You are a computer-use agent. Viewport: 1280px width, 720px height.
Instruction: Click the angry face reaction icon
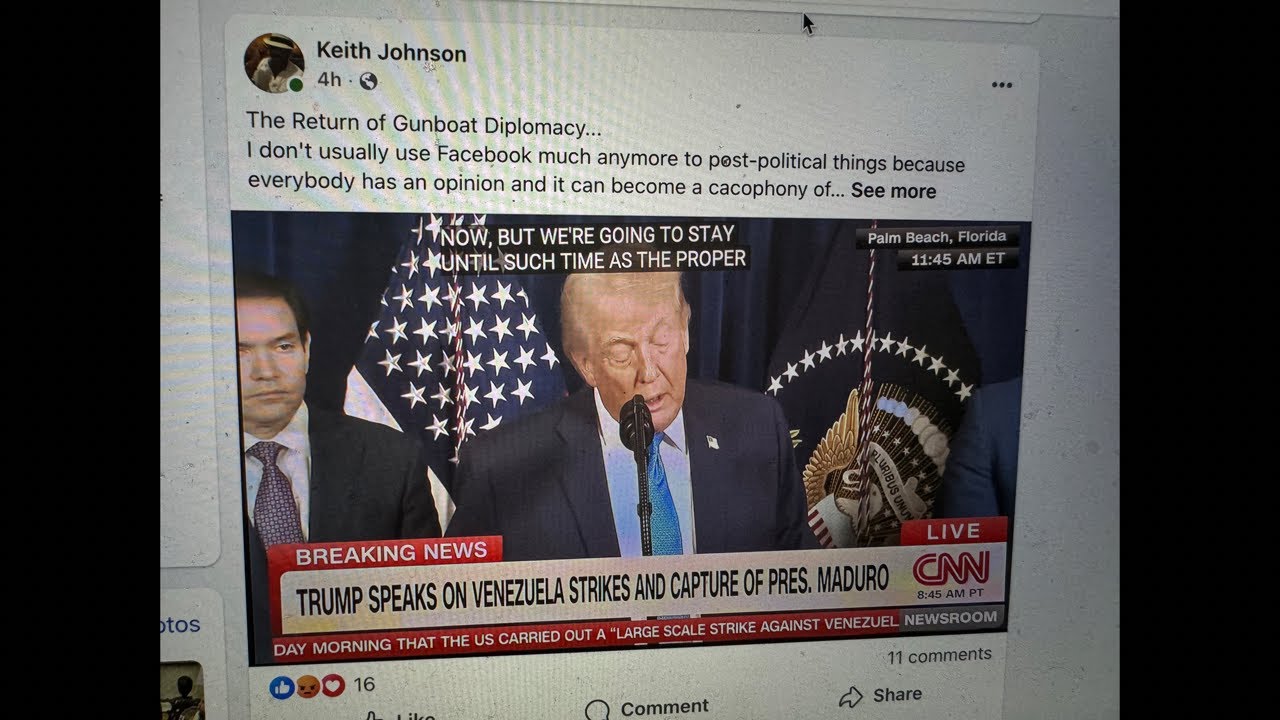click(x=309, y=686)
